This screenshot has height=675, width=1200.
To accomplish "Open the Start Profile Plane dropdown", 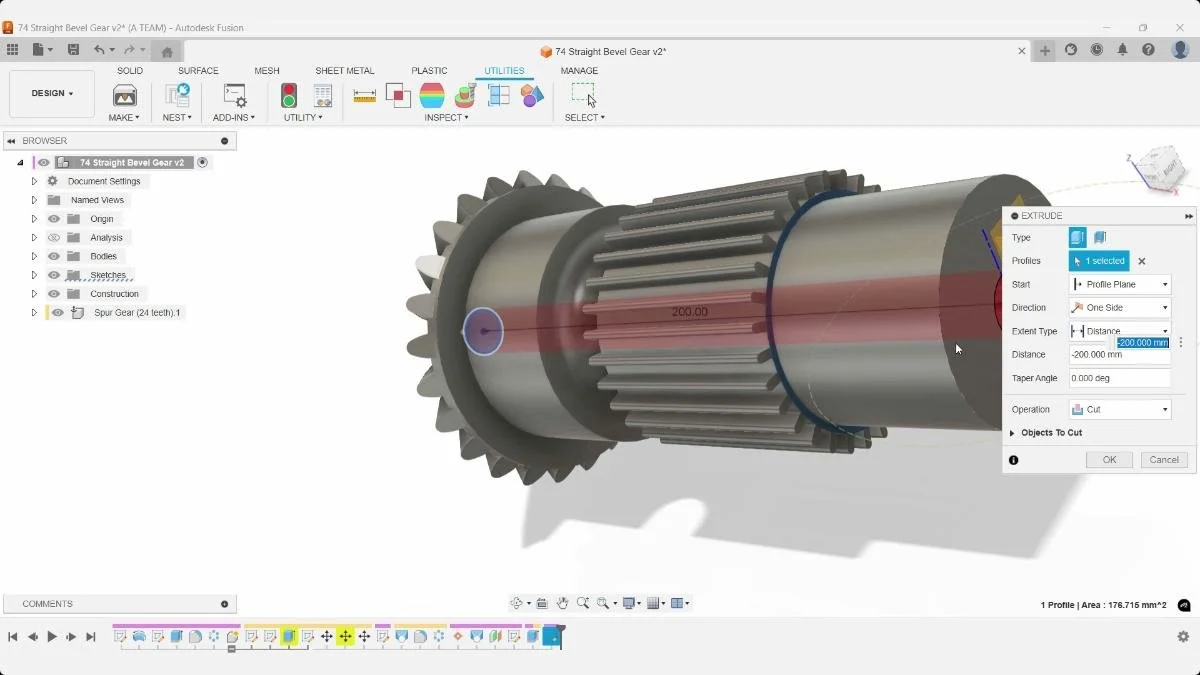I will [x=1120, y=284].
